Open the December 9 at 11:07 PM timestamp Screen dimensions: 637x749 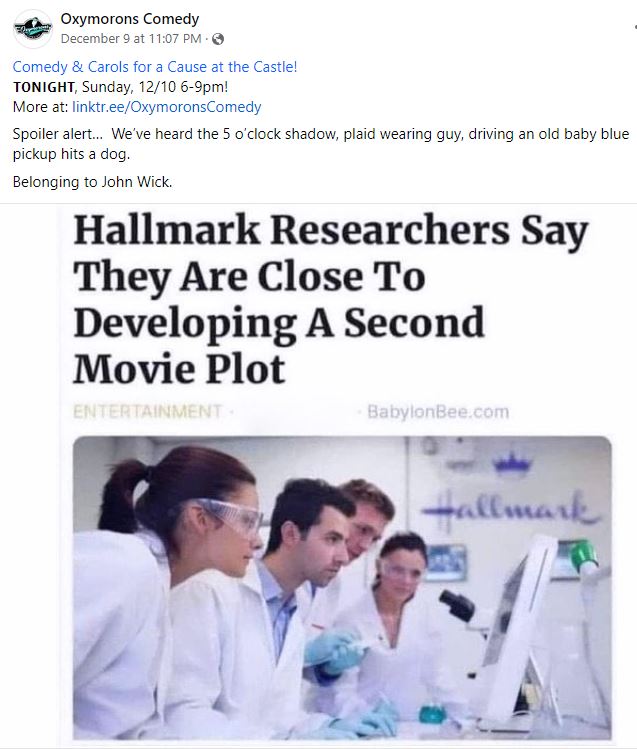click(x=131, y=39)
